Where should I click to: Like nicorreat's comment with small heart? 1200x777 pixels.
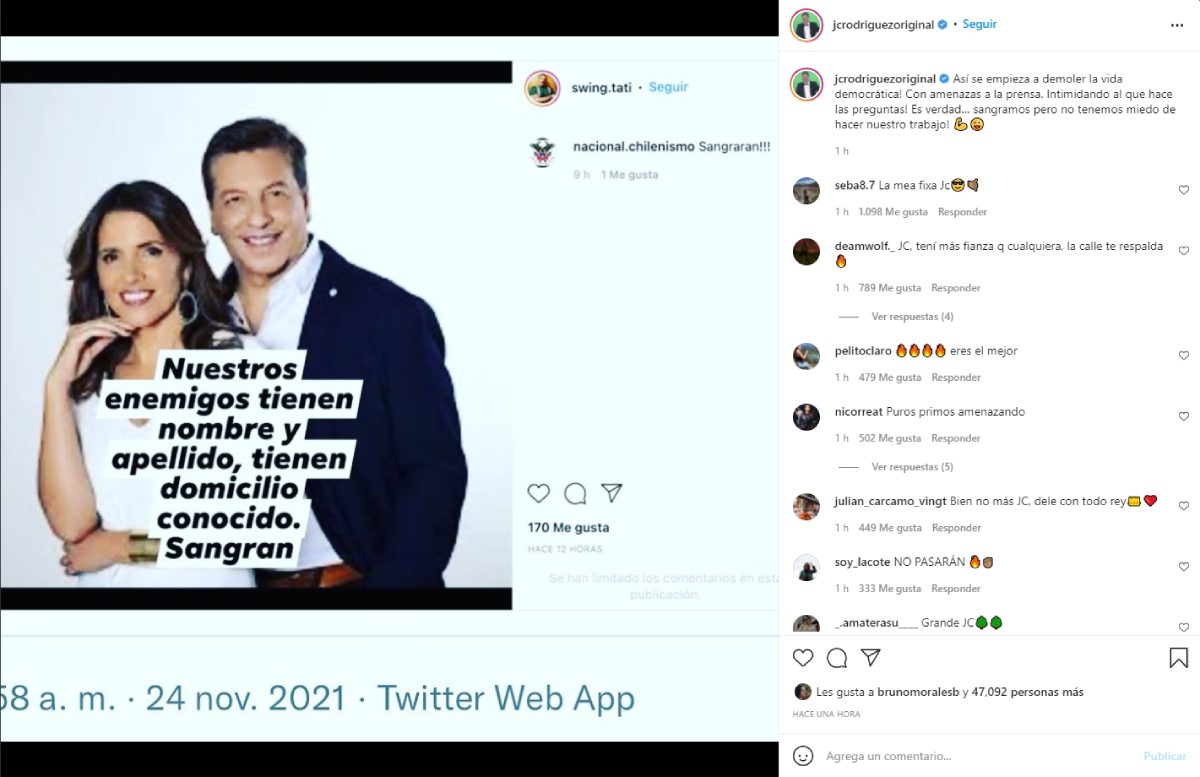pyautogui.click(x=1184, y=417)
